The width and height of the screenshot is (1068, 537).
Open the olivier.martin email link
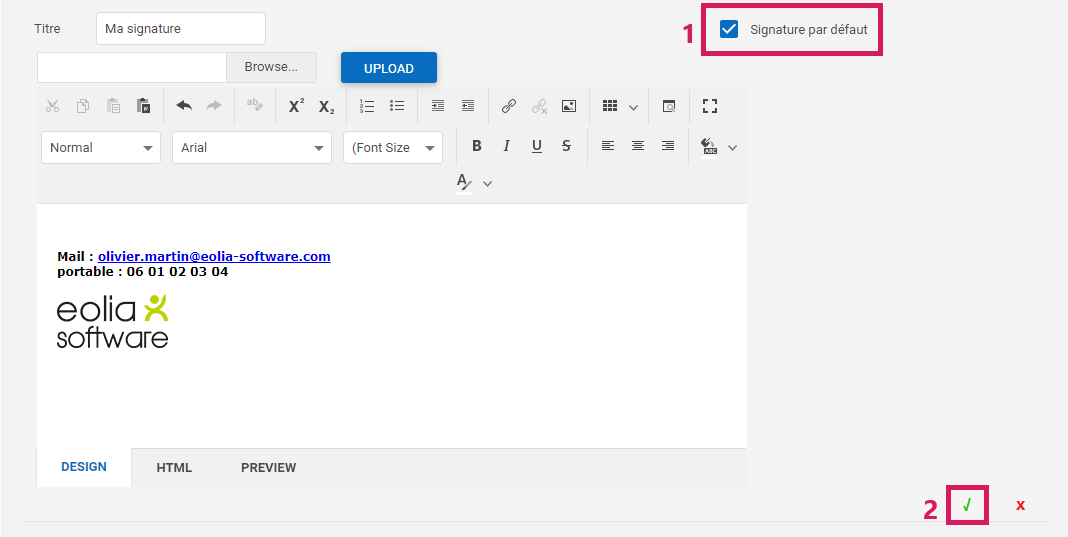click(x=214, y=257)
